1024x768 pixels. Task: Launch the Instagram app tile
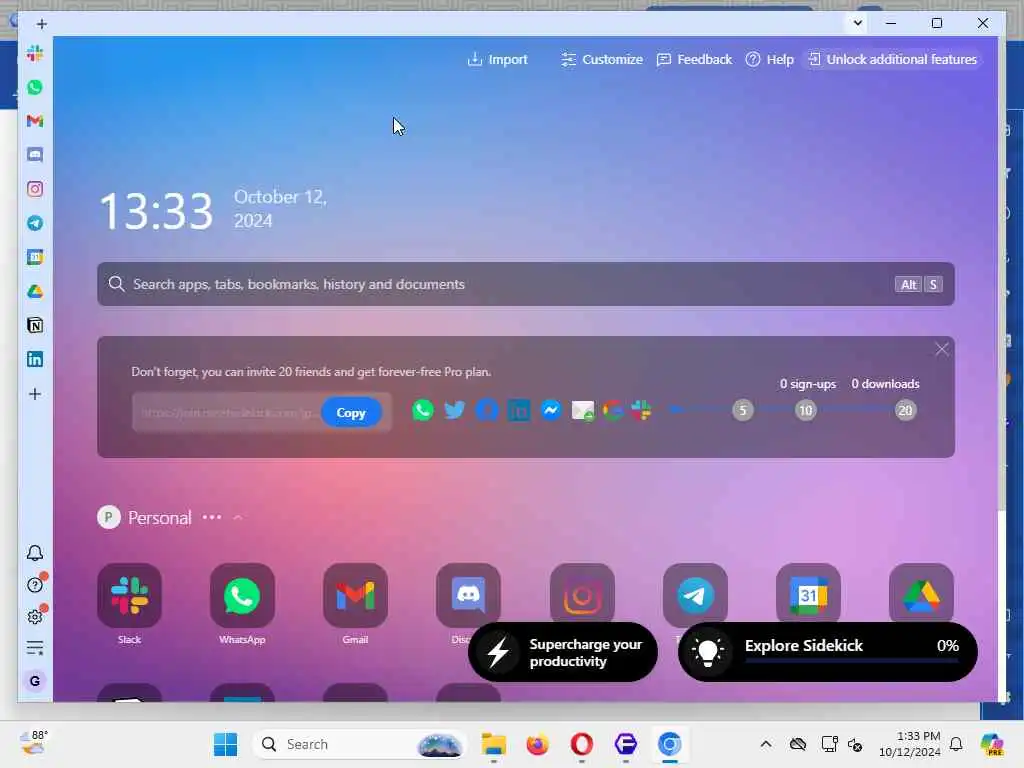pos(582,593)
